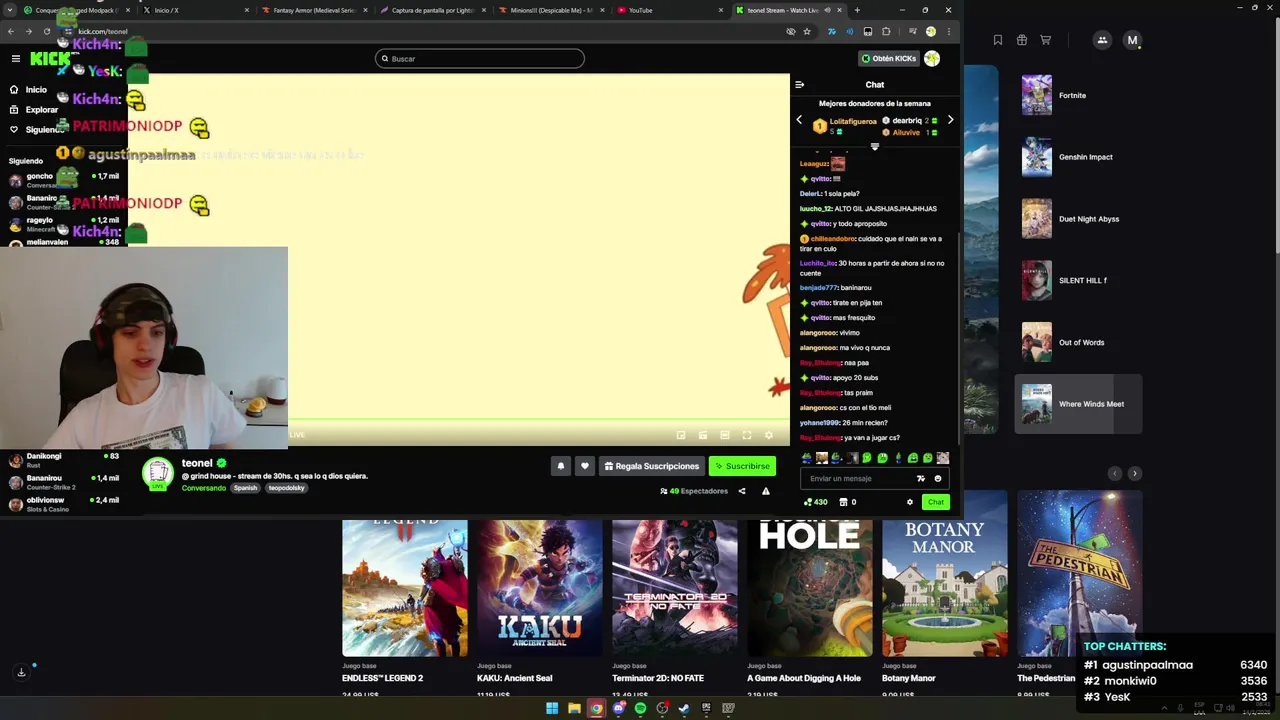
Task: Open oblivionsw channel in the sidebar
Action: [62, 504]
